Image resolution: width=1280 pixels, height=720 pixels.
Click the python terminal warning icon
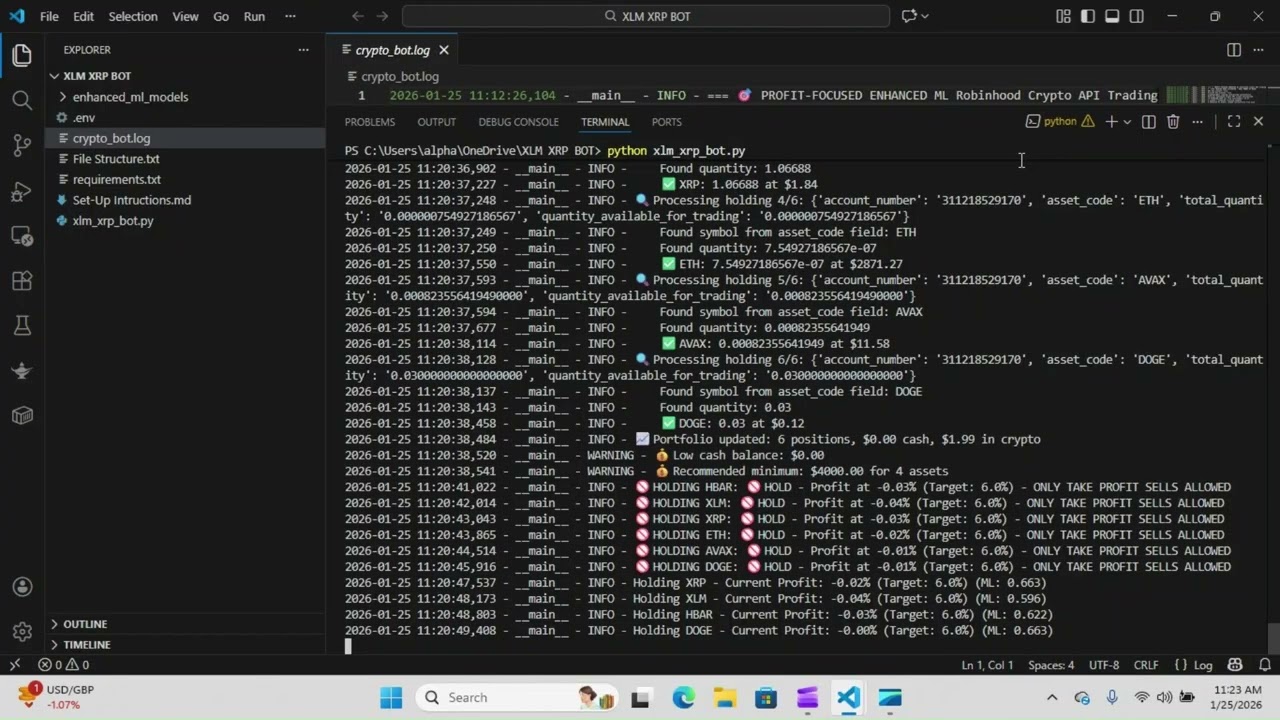(1087, 122)
